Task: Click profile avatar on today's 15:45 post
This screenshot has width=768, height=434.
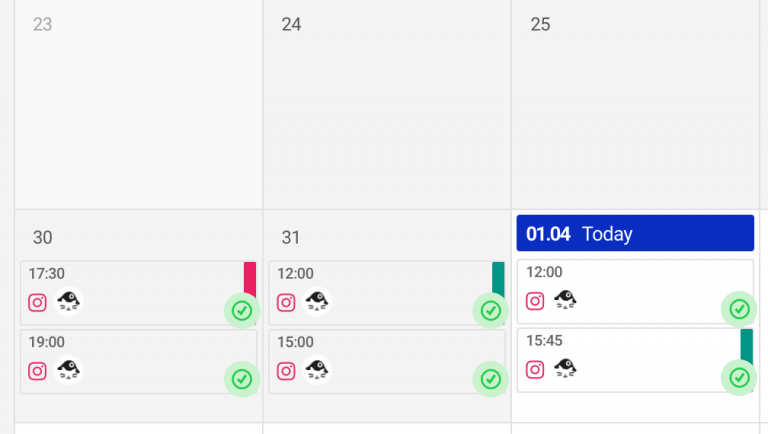Action: tap(565, 369)
